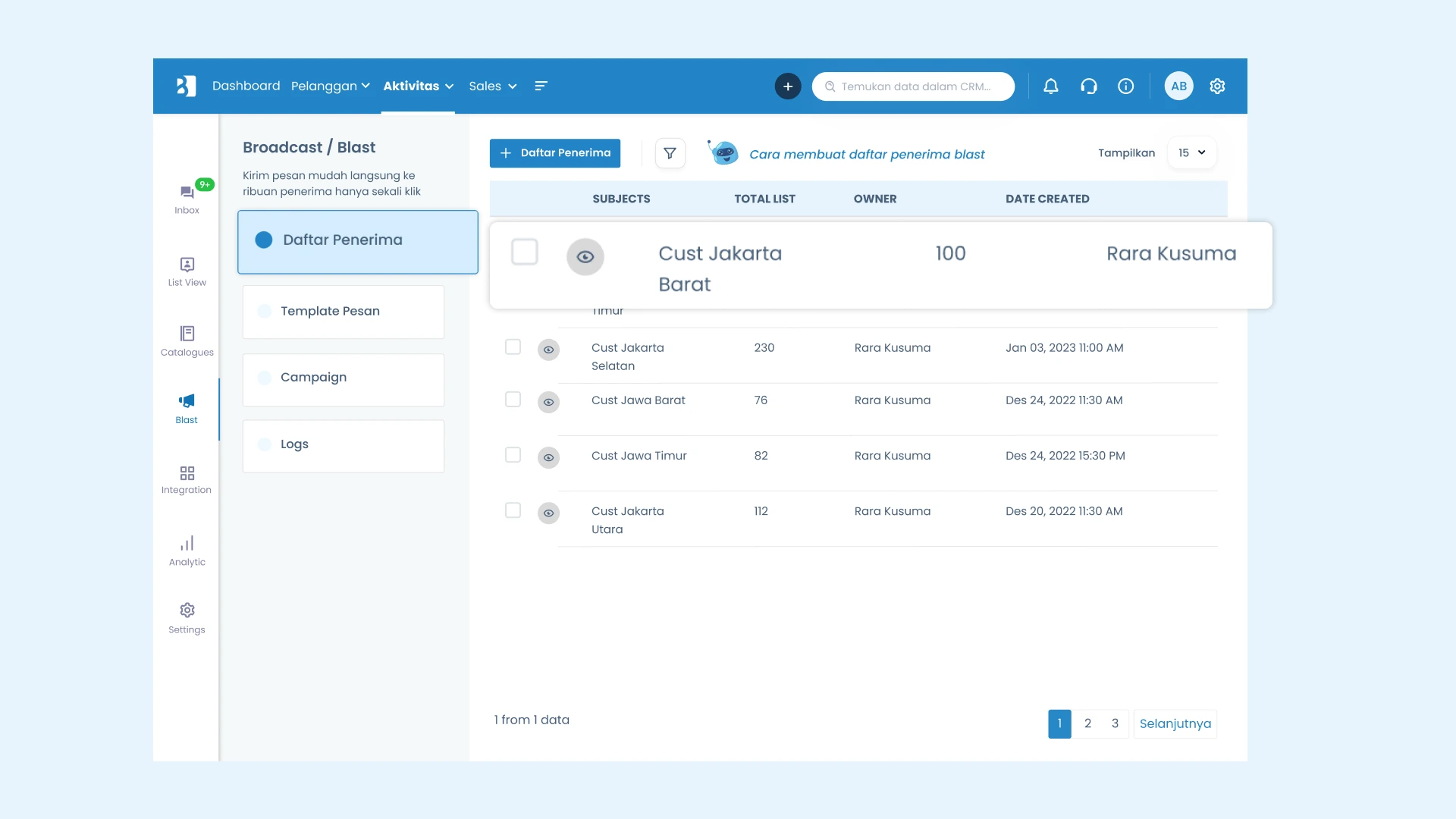1456x819 pixels.
Task: Click Cust Jakarta Barat highlighted subject
Action: point(720,268)
